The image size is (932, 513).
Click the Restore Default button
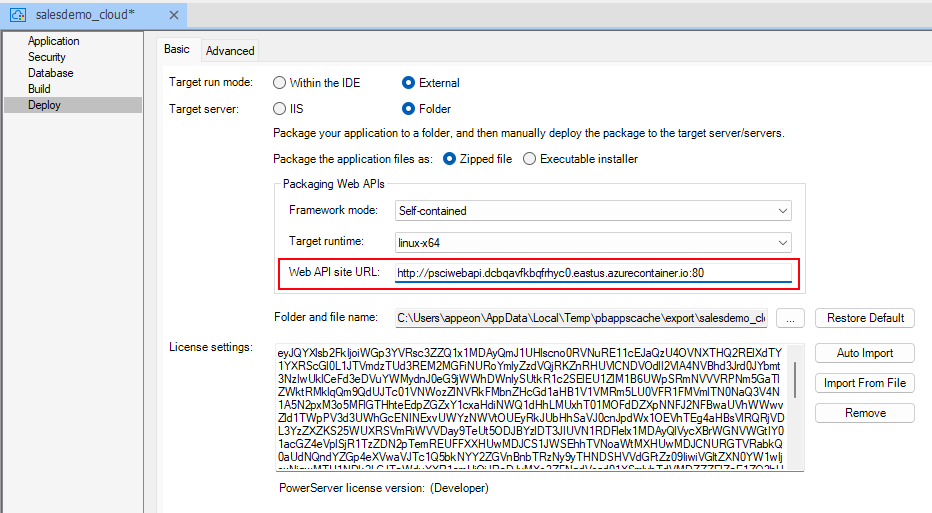865,318
